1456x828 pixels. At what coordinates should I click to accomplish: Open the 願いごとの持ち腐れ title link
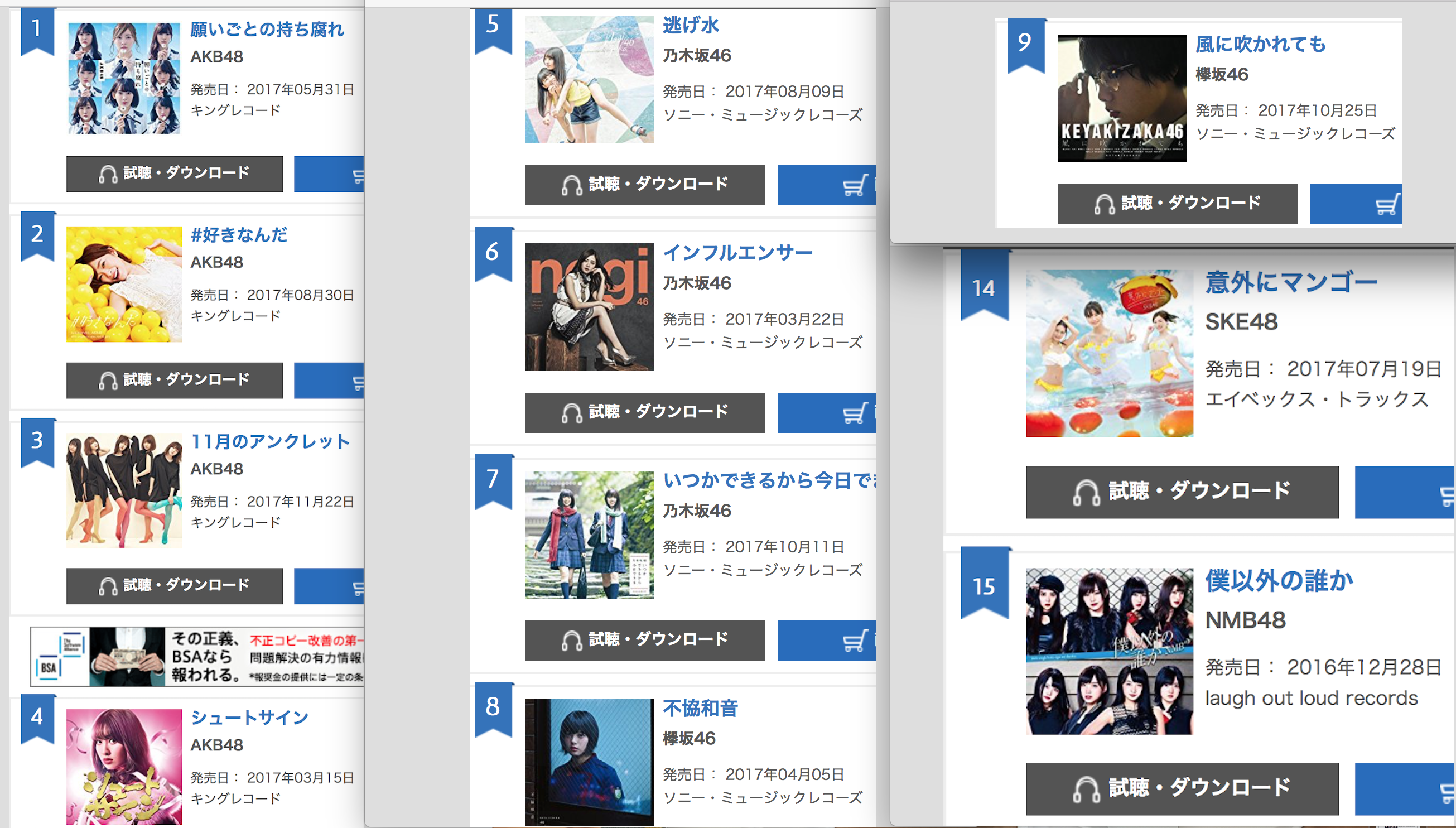(267, 29)
